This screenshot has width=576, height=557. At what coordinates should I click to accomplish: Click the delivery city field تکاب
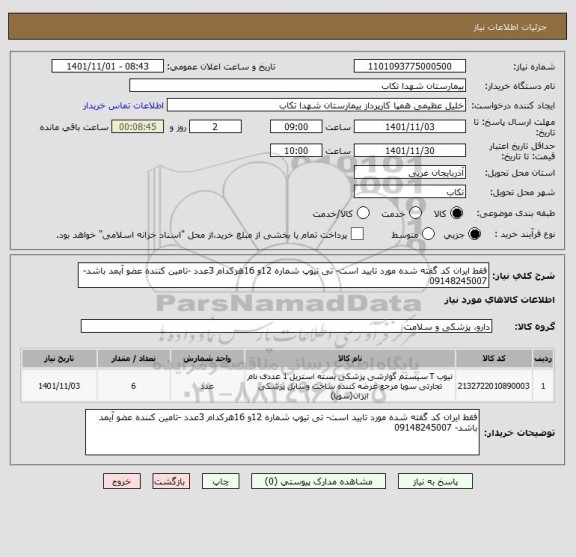tap(410, 192)
